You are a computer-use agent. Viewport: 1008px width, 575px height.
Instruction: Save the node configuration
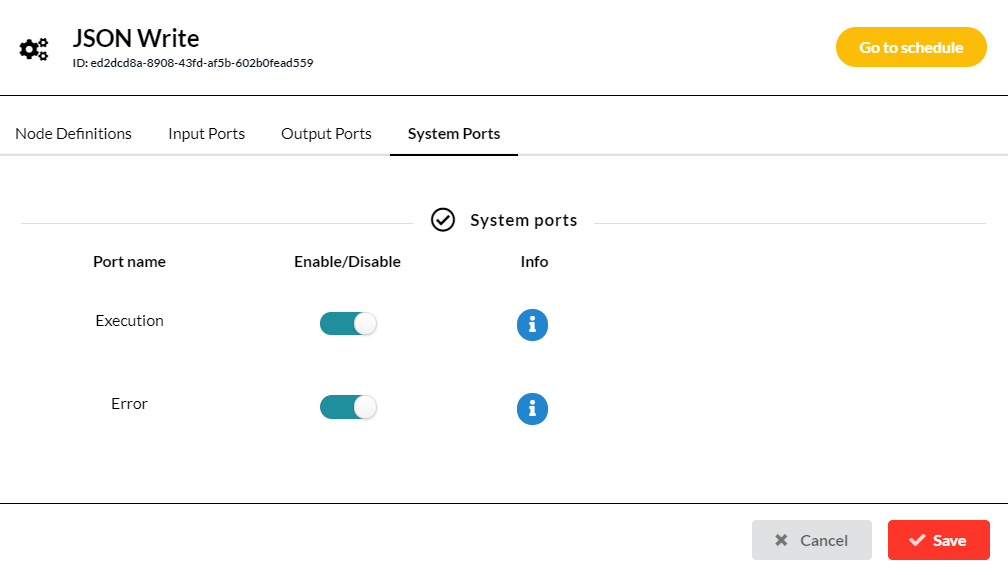939,540
